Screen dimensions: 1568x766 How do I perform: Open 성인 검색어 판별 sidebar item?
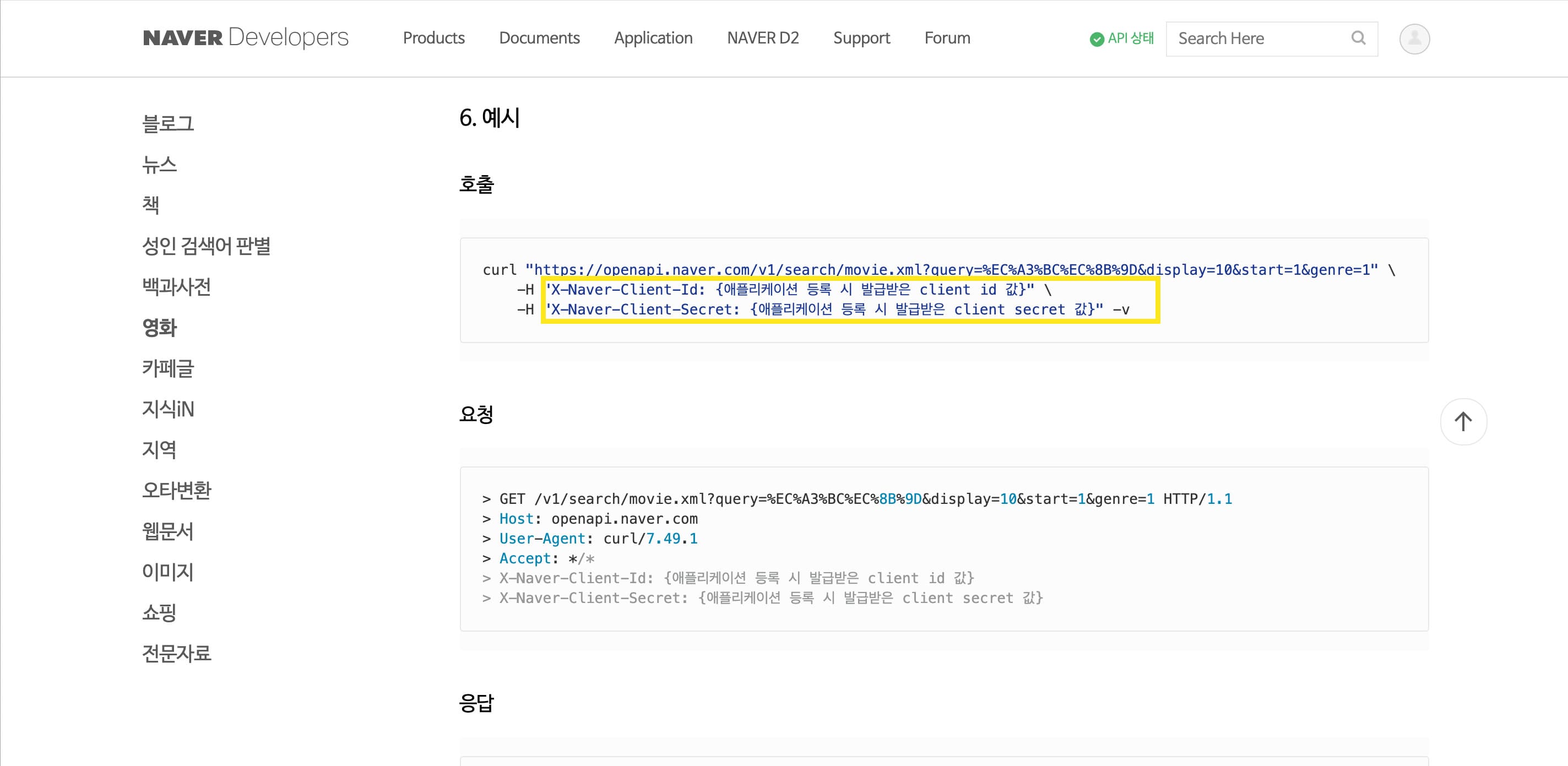[x=206, y=246]
